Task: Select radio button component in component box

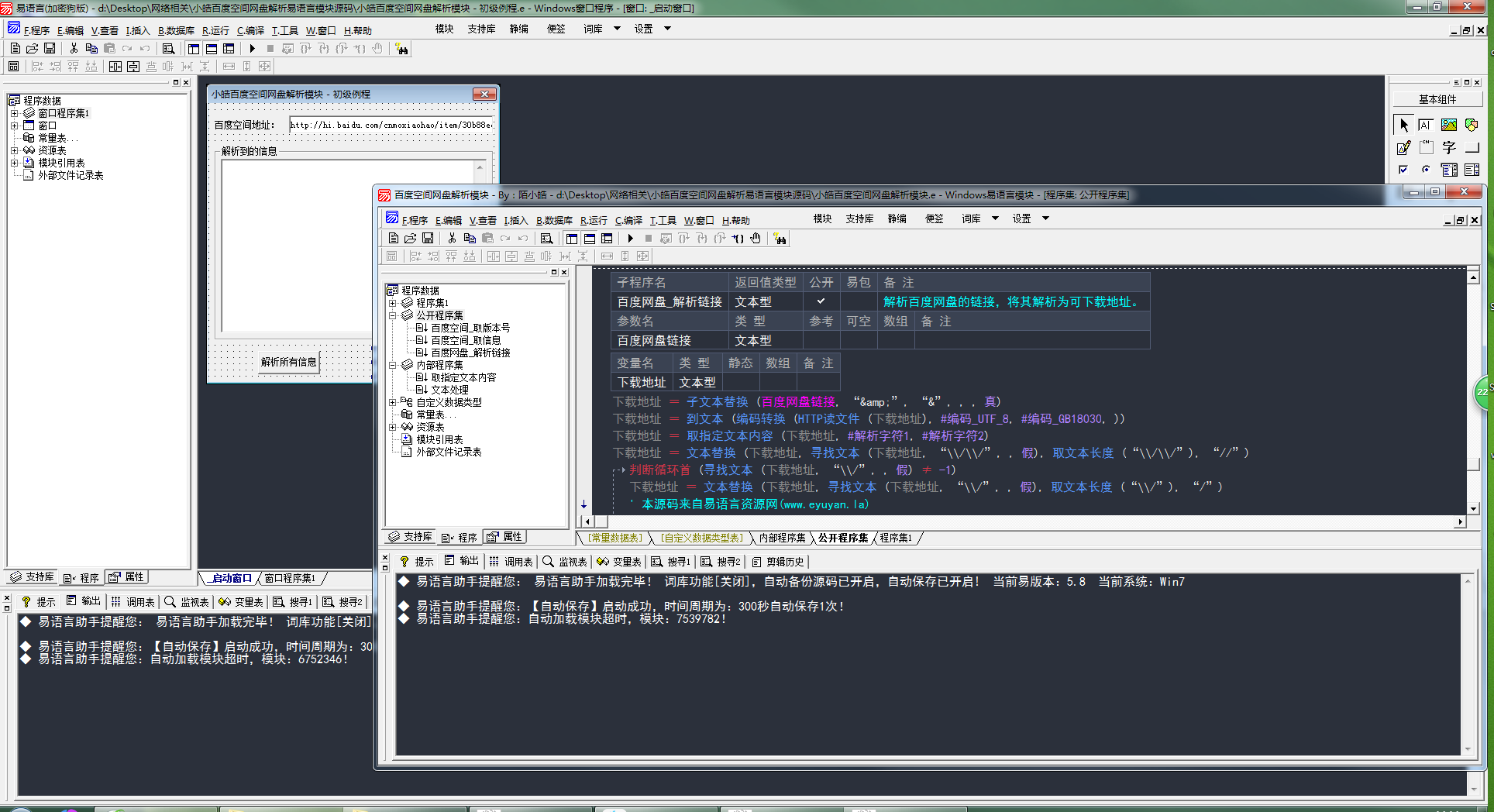Action: pos(1426,170)
